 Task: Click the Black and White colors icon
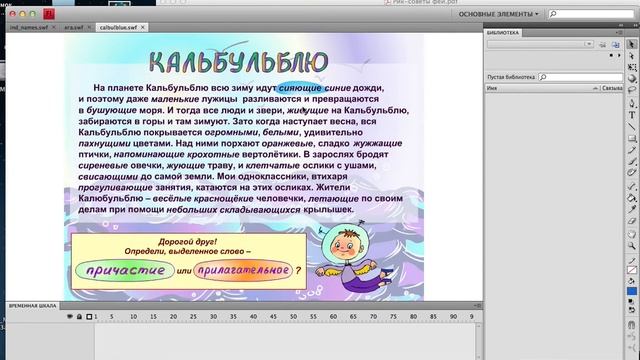tap(631, 302)
